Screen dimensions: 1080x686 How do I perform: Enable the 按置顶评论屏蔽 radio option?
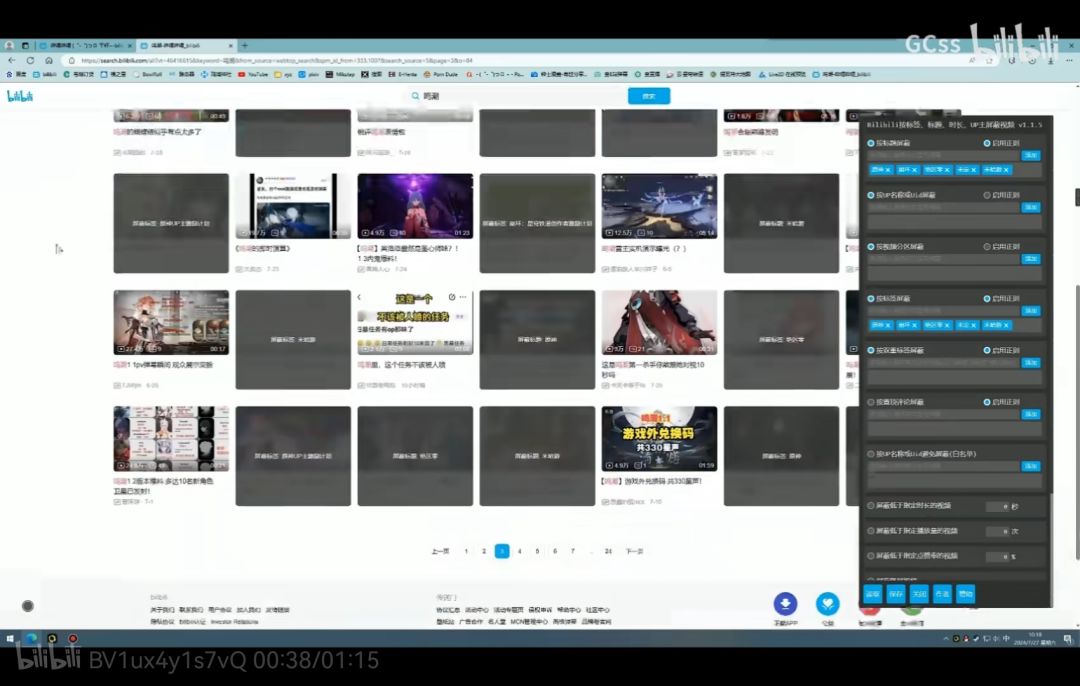tap(871, 402)
